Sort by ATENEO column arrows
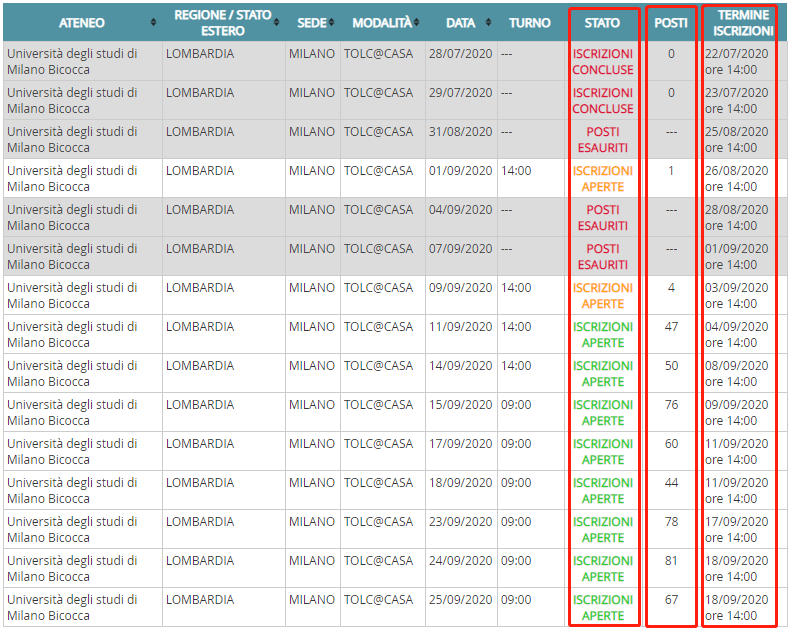This screenshot has height=630, width=789. (153, 23)
